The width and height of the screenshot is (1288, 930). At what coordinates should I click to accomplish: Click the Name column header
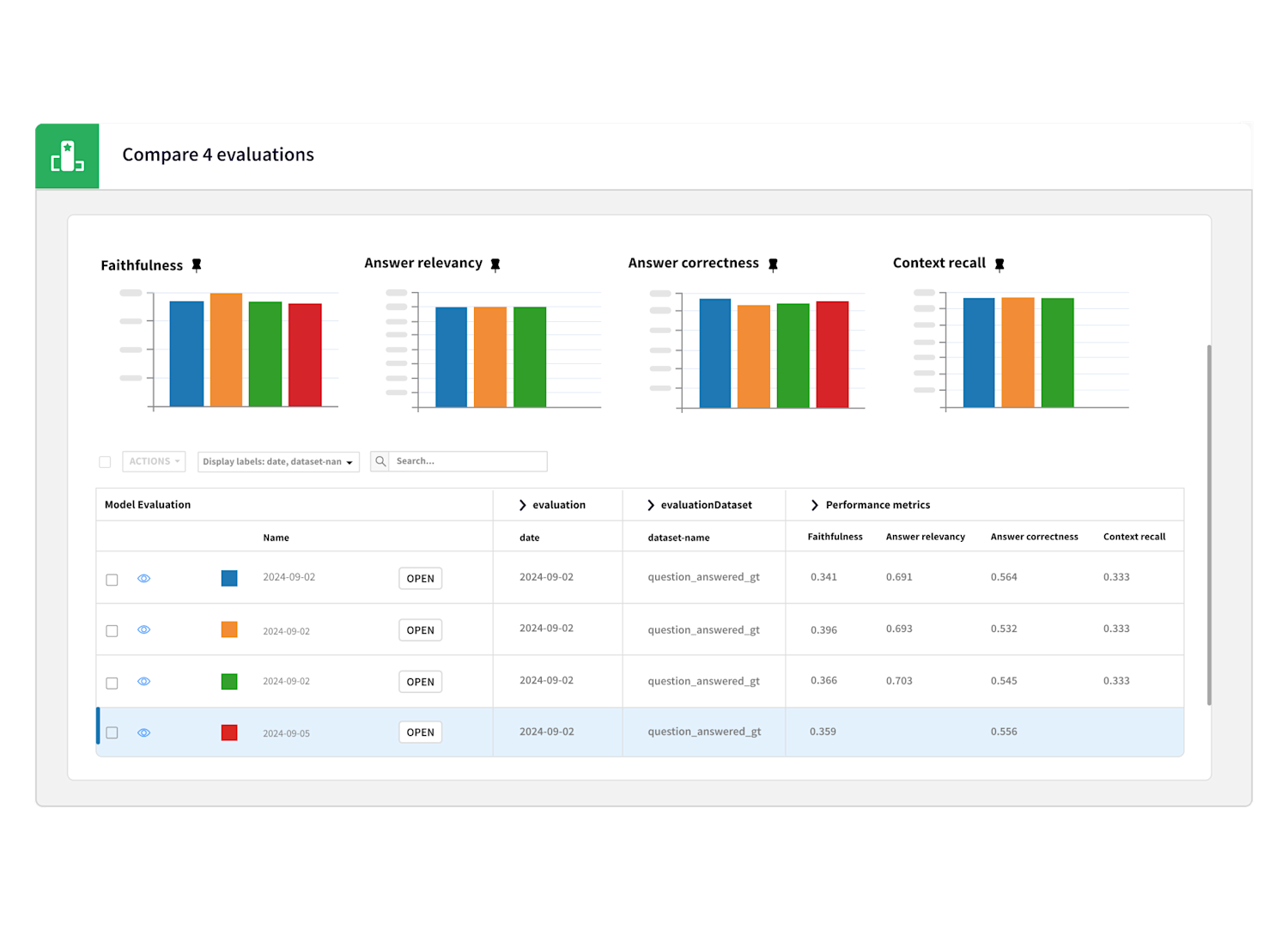pos(276,538)
